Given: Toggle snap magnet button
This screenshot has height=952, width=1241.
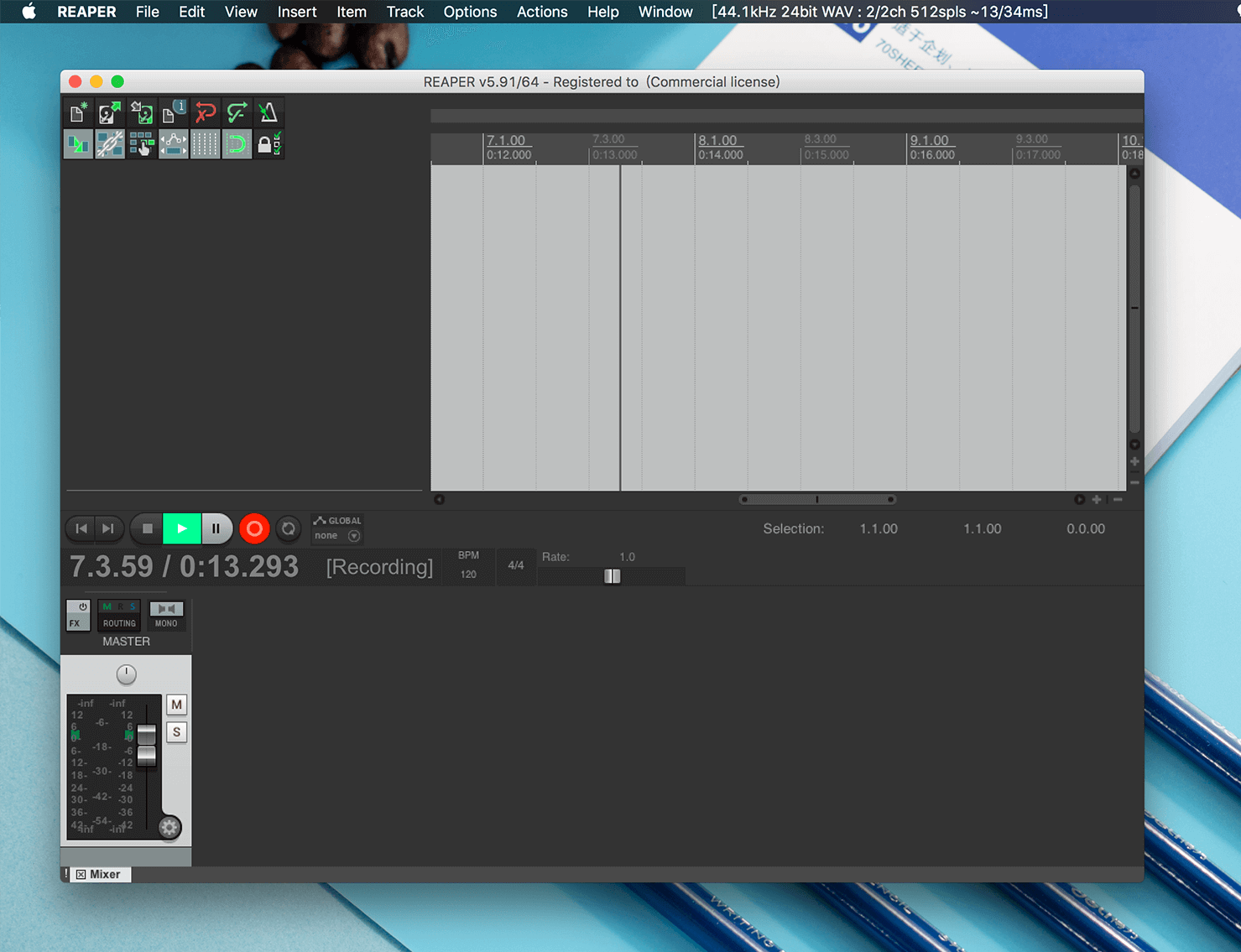Looking at the screenshot, I should pos(237,144).
